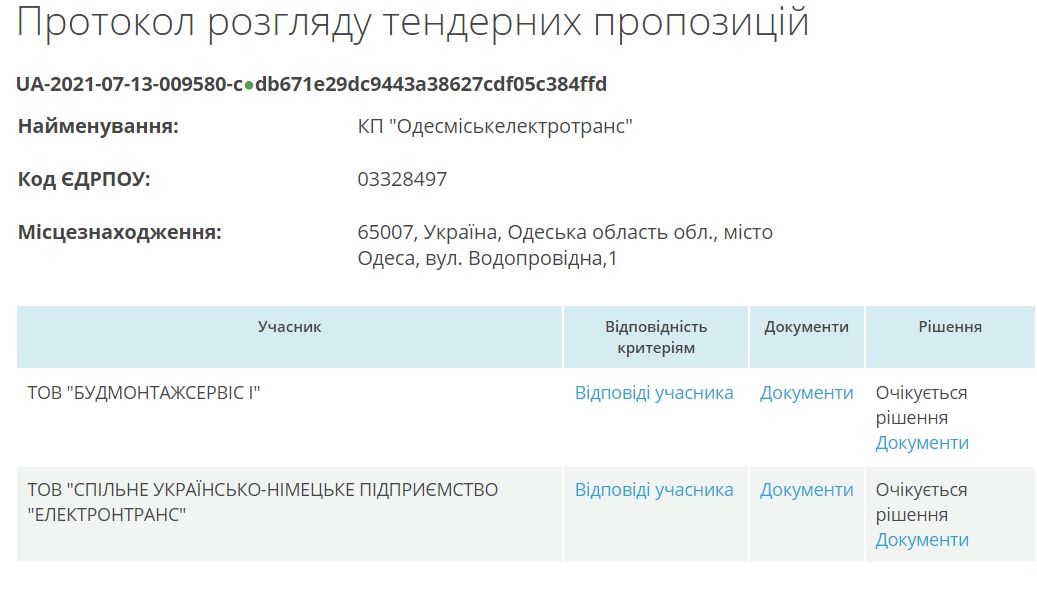This screenshot has width=1037, height=603.
Task: Click the tender ID UA-2021-07-13-009580-c
Action: (x=130, y=84)
